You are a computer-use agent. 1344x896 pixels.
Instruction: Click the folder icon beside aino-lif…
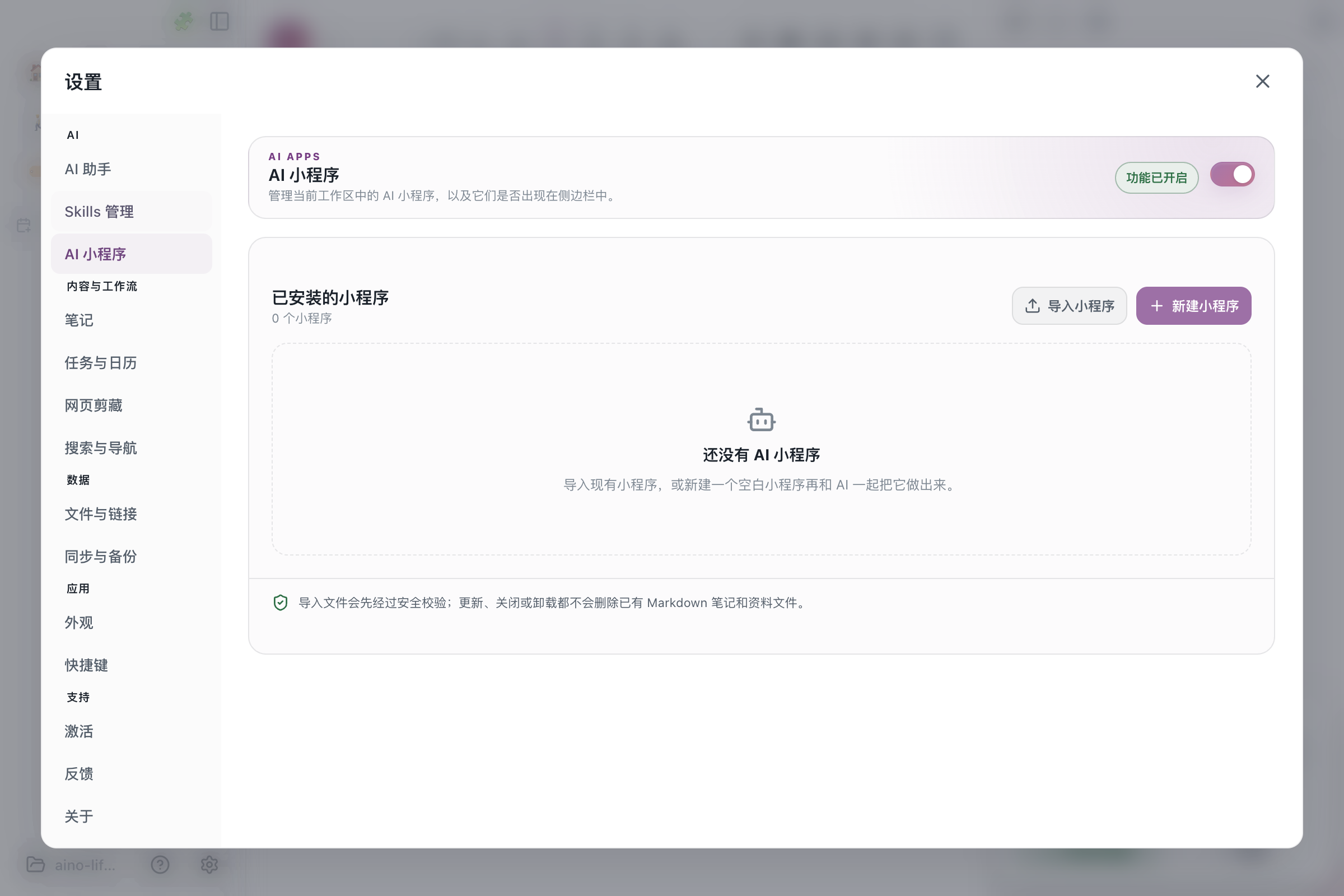(x=35, y=865)
